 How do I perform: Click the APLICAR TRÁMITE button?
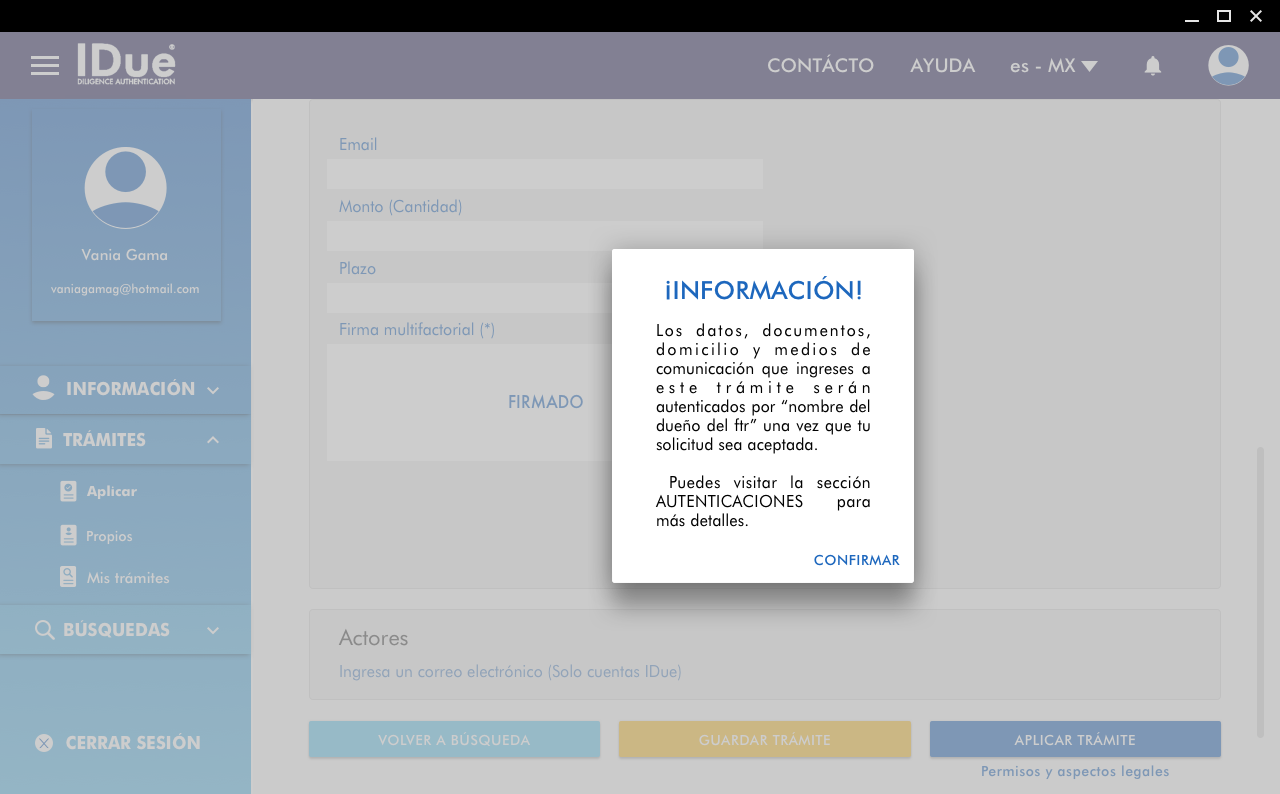(1075, 740)
